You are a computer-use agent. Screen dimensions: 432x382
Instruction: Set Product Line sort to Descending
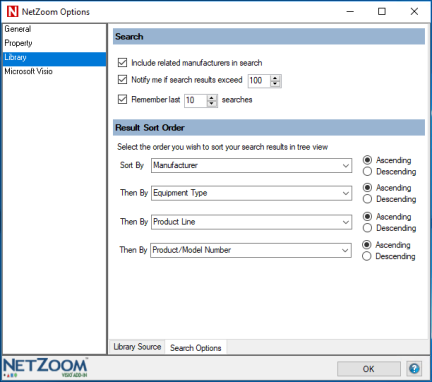point(367,228)
